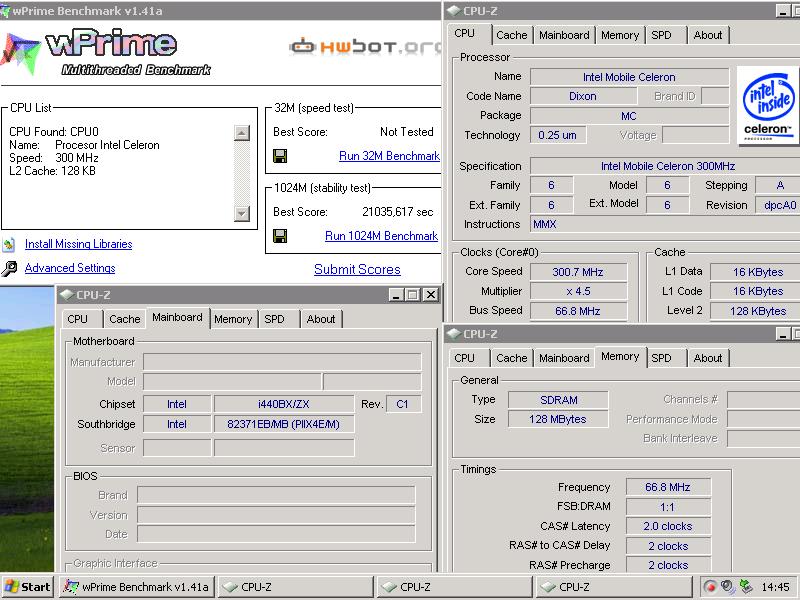Screen dimensions: 800x600
Task: Switch to Cache tab in Mainboard CPU-Z window
Action: (x=124, y=319)
